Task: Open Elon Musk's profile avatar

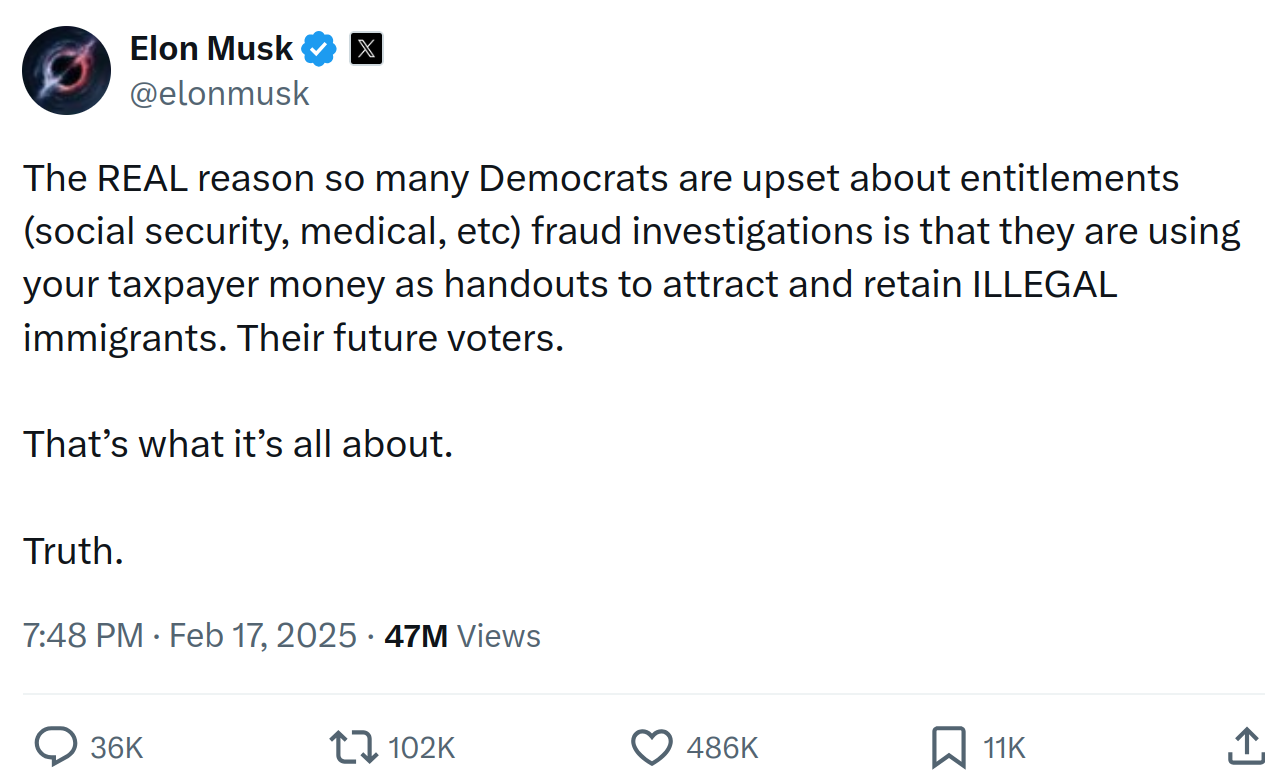Action: point(67,70)
